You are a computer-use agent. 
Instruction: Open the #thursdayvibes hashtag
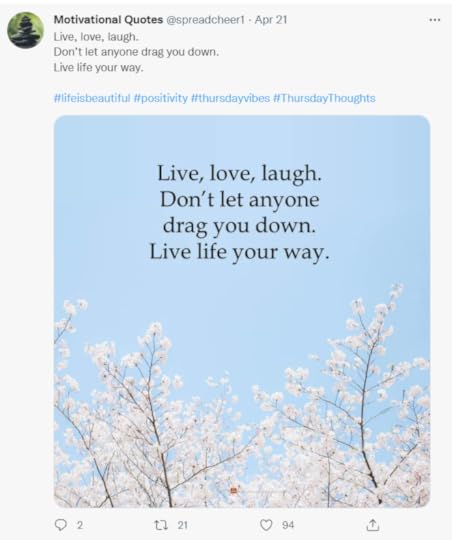[x=230, y=98]
